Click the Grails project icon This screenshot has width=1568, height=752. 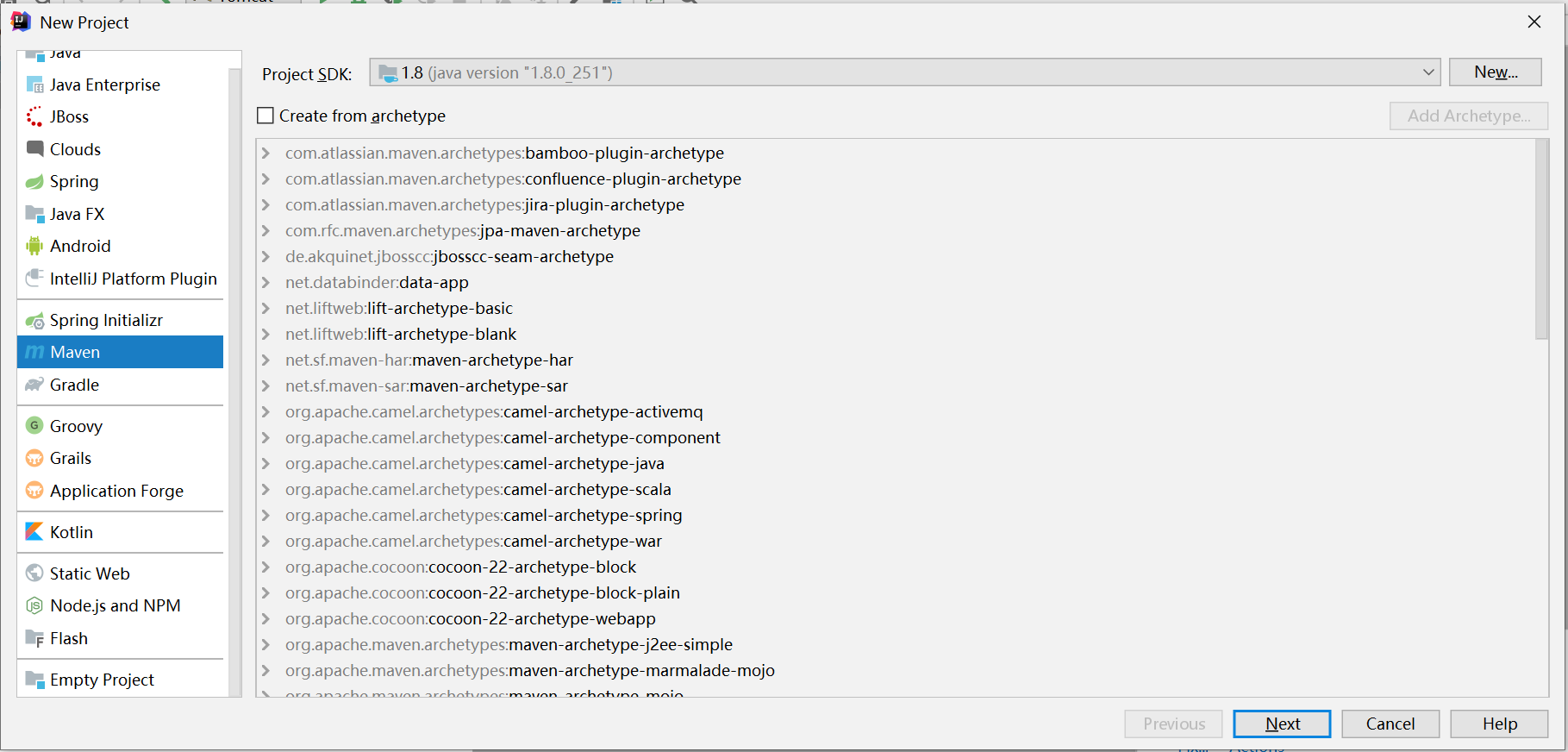34,458
